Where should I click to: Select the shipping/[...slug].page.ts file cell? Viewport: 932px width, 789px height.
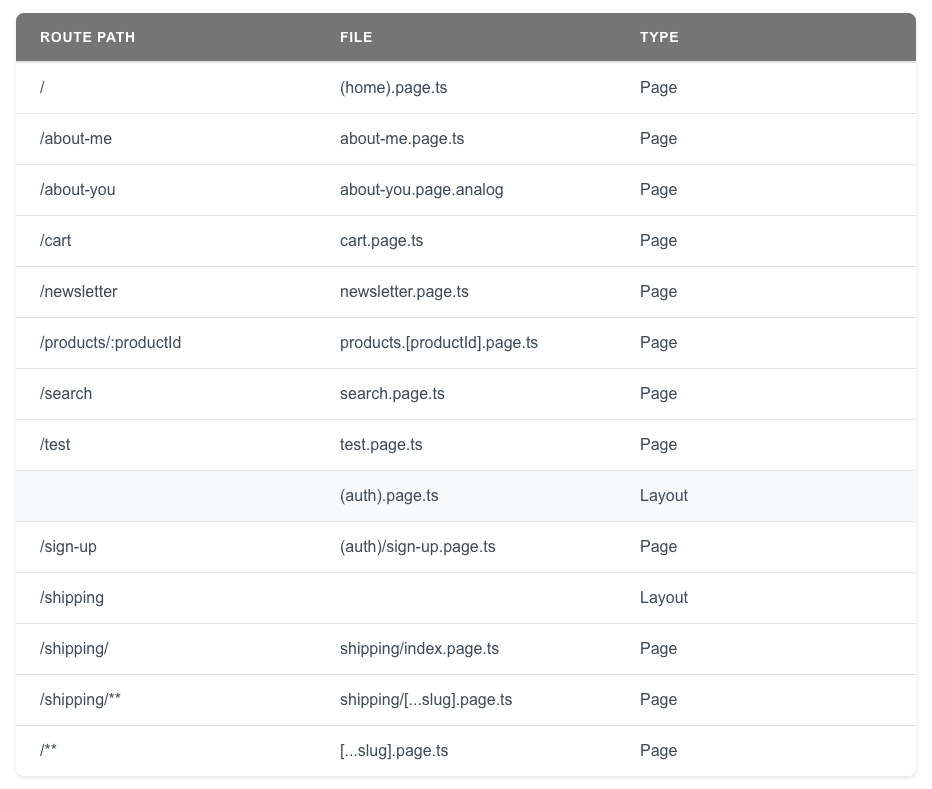(x=426, y=699)
